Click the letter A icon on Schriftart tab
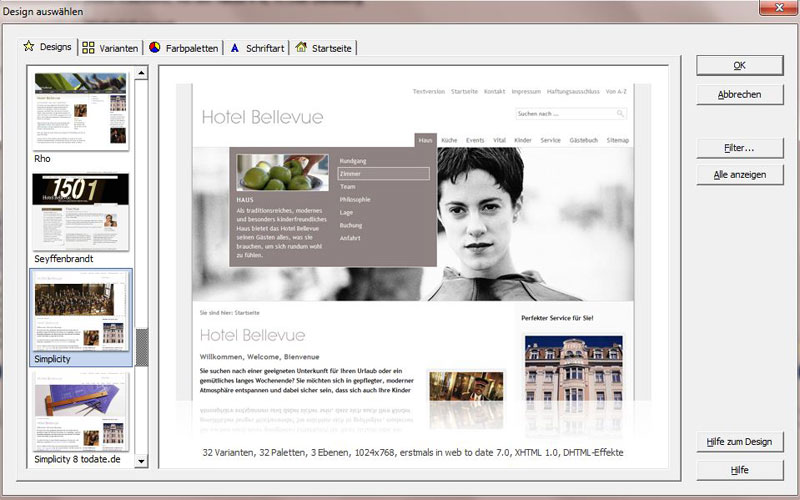Screen dimensions: 800x500 click(x=234, y=48)
